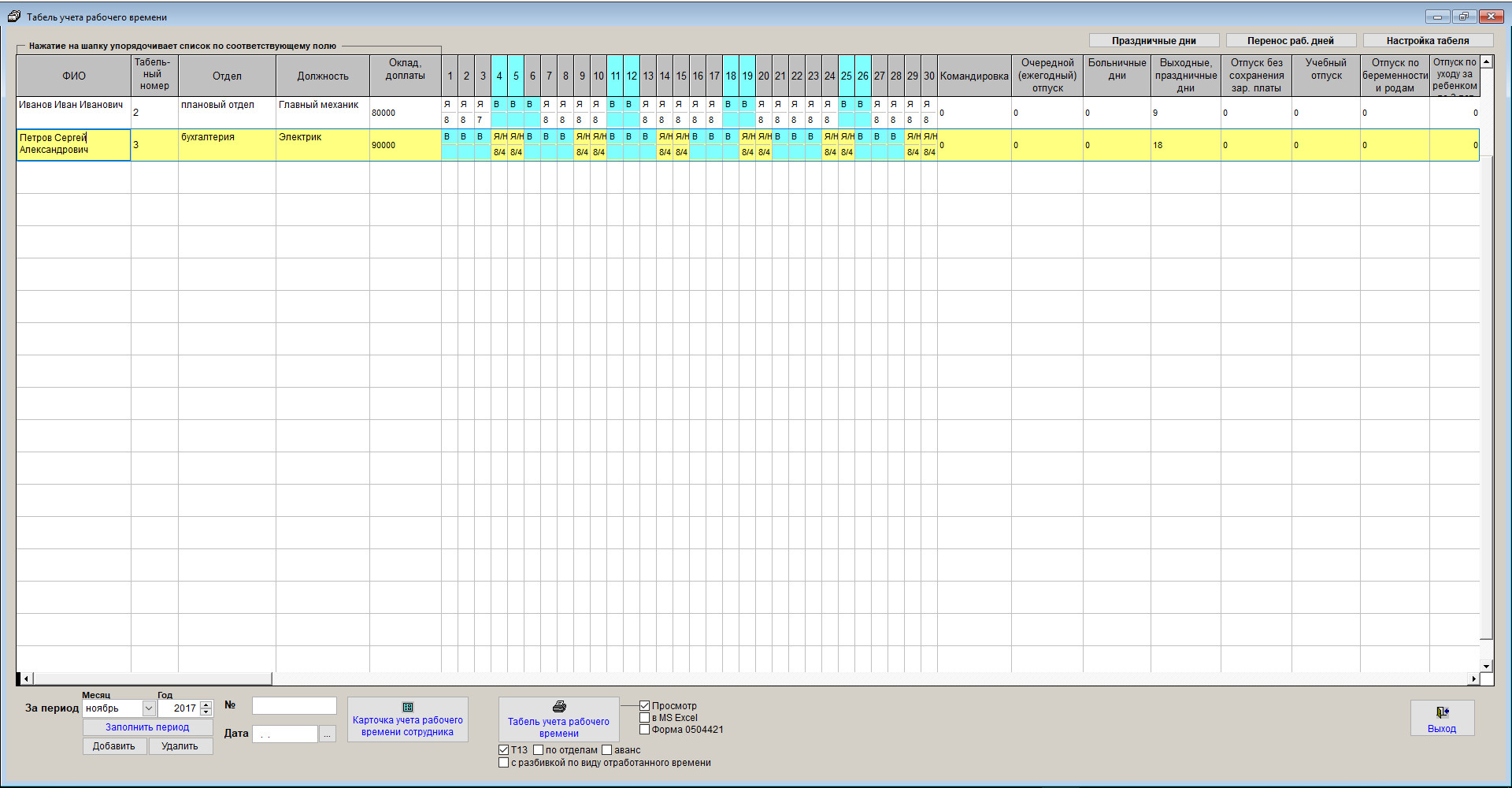Enable the по отделам checkbox
This screenshot has height=788, width=1512.
coord(539,750)
